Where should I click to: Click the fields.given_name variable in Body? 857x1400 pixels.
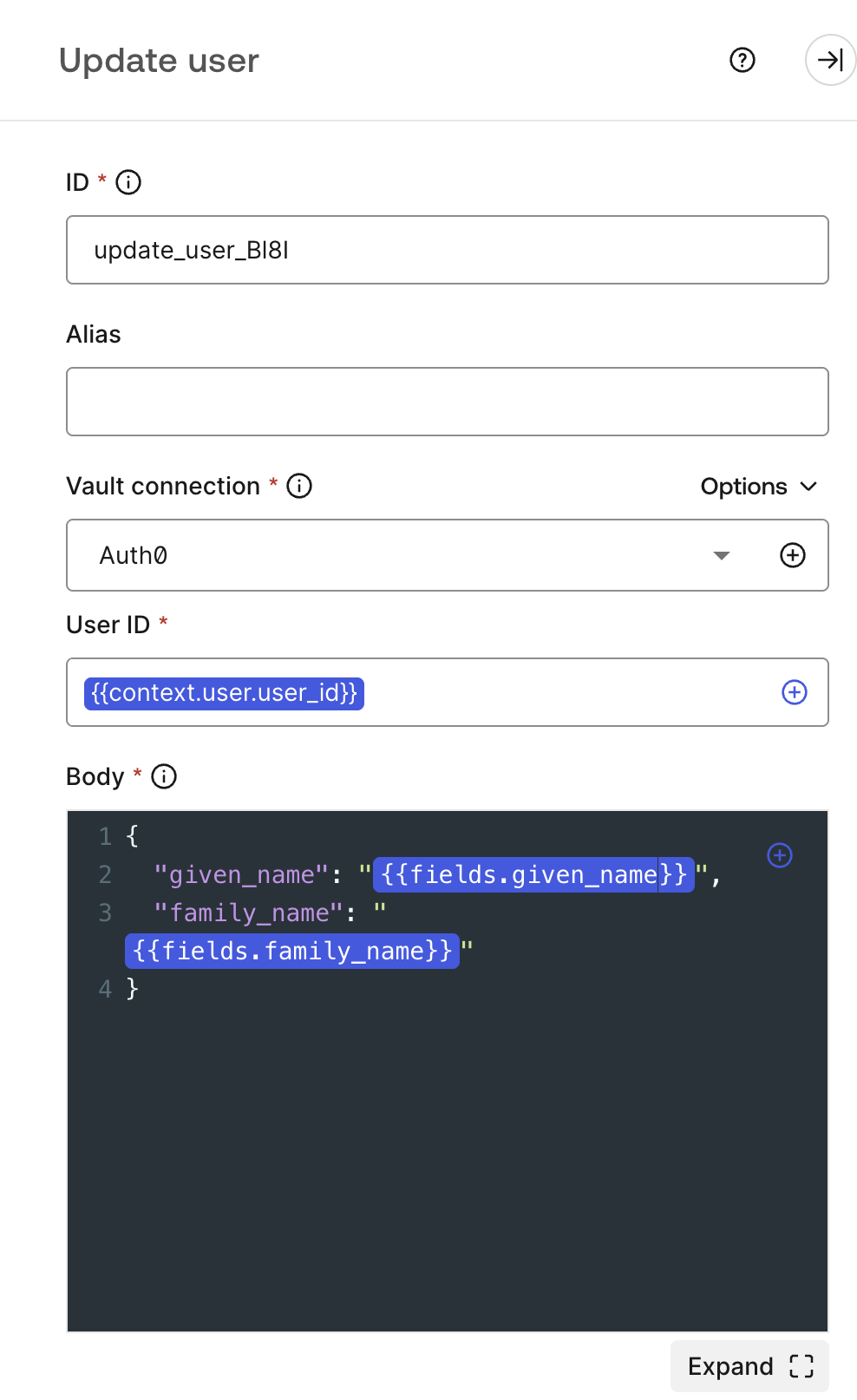coord(533,874)
